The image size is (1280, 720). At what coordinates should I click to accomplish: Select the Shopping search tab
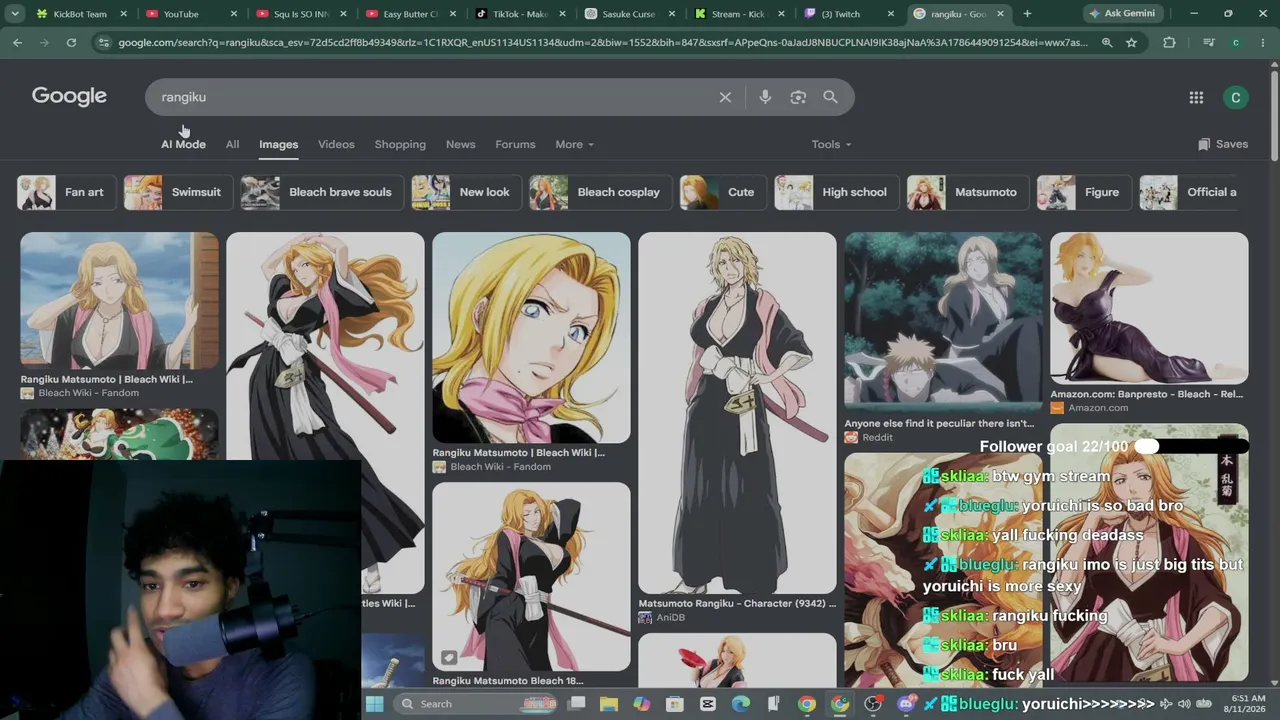(x=400, y=144)
